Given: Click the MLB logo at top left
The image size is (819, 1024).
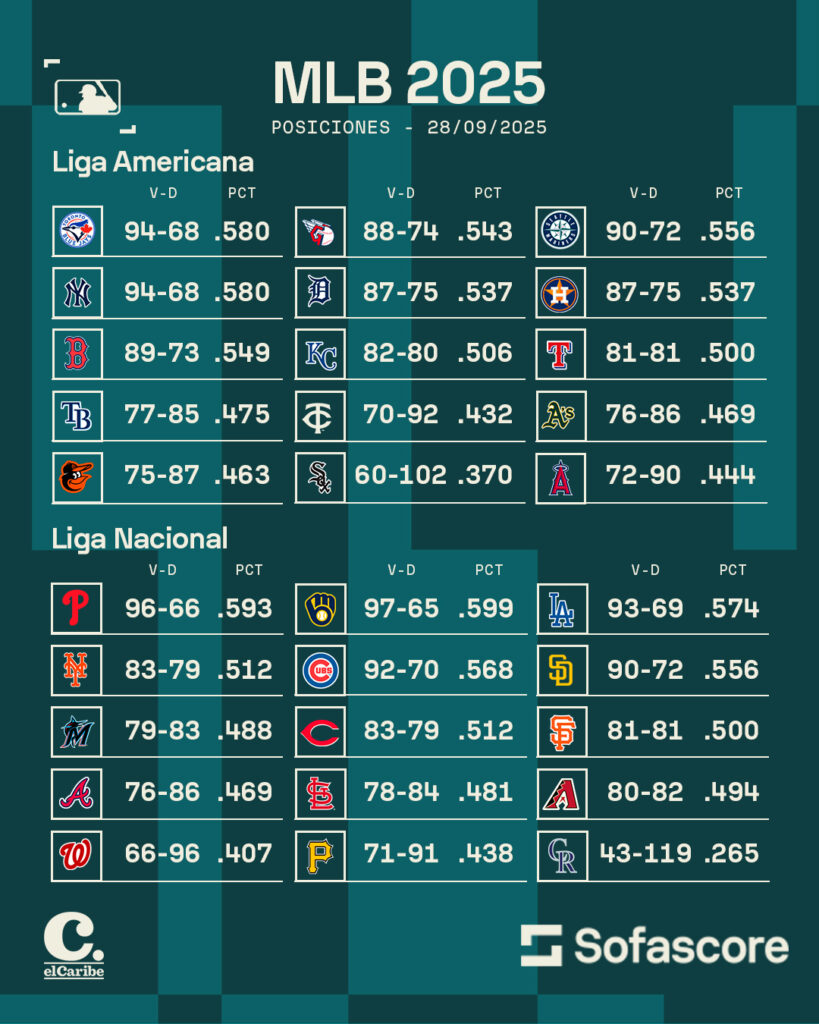Looking at the screenshot, I should [x=87, y=97].
